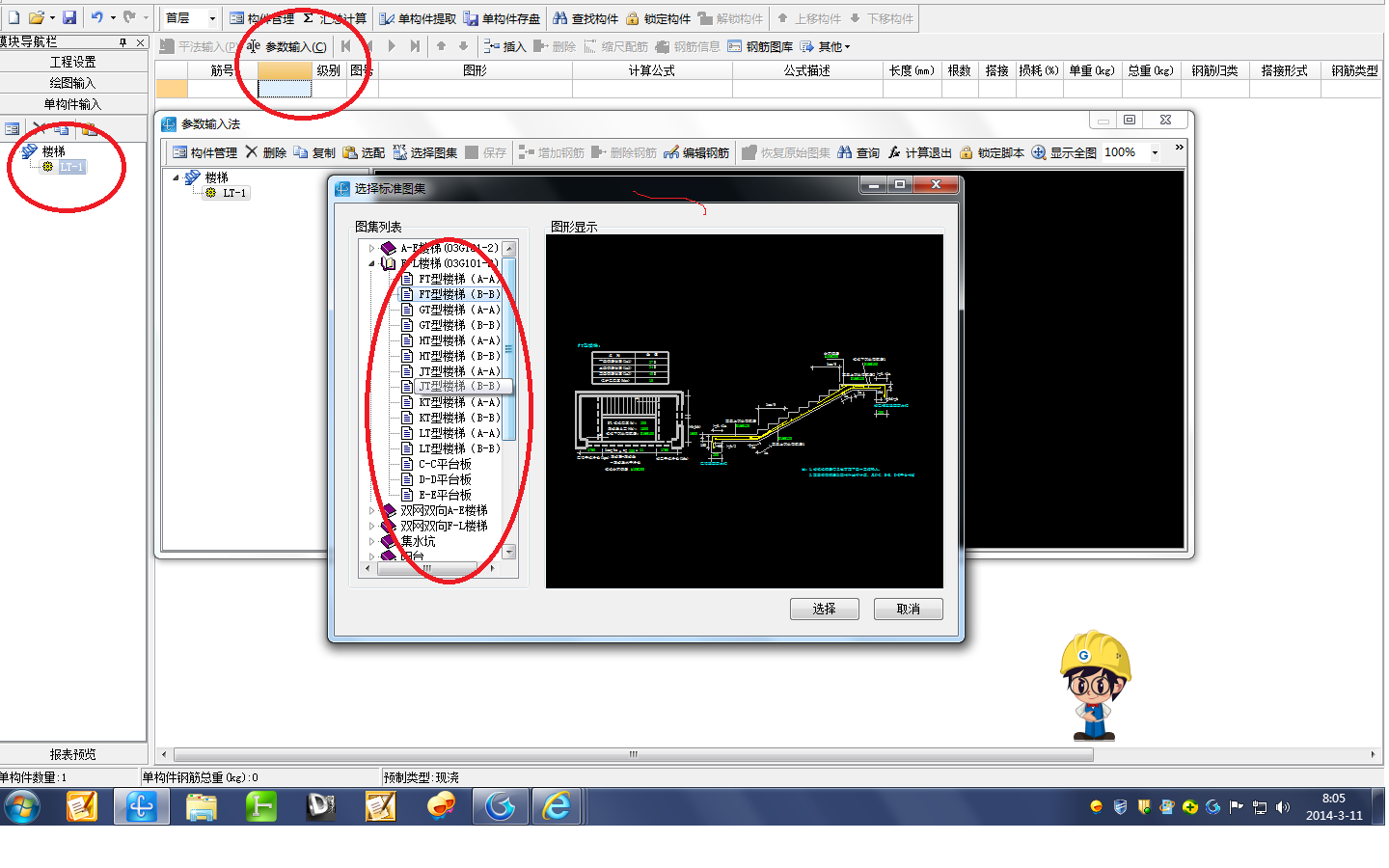Open the 其他 dropdown menu
1389x868 pixels.
(826, 46)
